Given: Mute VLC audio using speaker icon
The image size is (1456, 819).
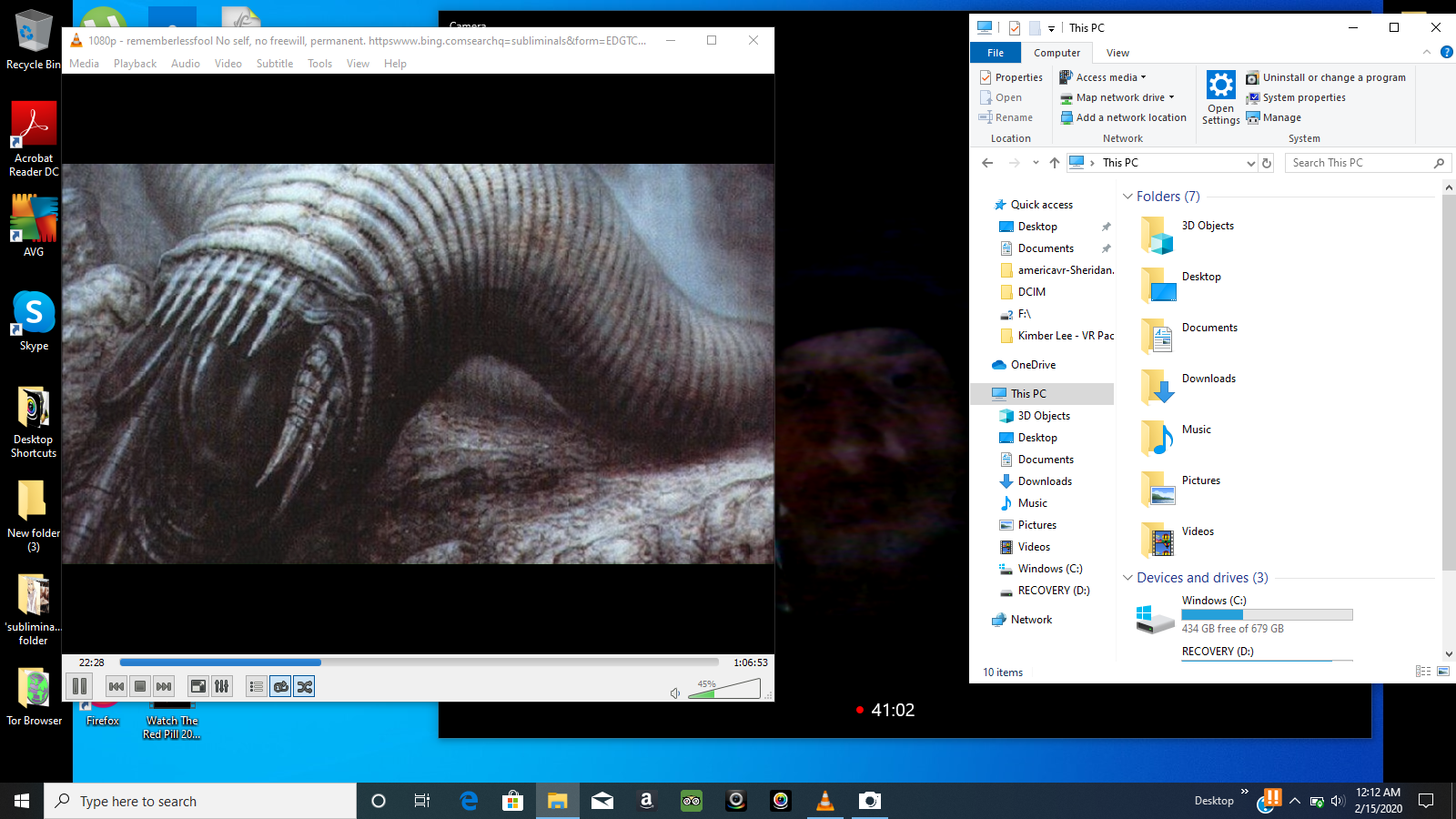Looking at the screenshot, I should [x=675, y=693].
